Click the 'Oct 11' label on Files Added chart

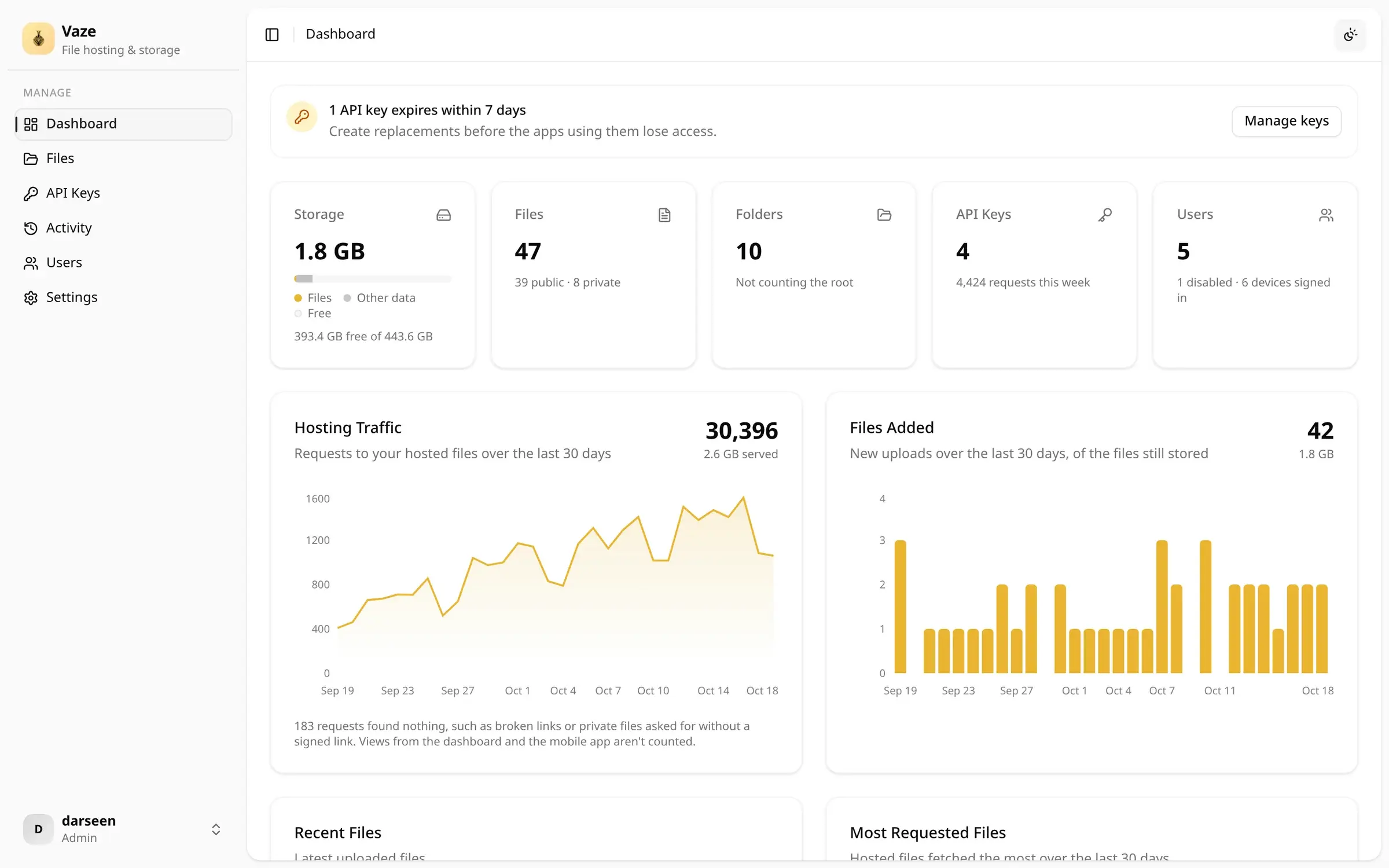(x=1219, y=690)
